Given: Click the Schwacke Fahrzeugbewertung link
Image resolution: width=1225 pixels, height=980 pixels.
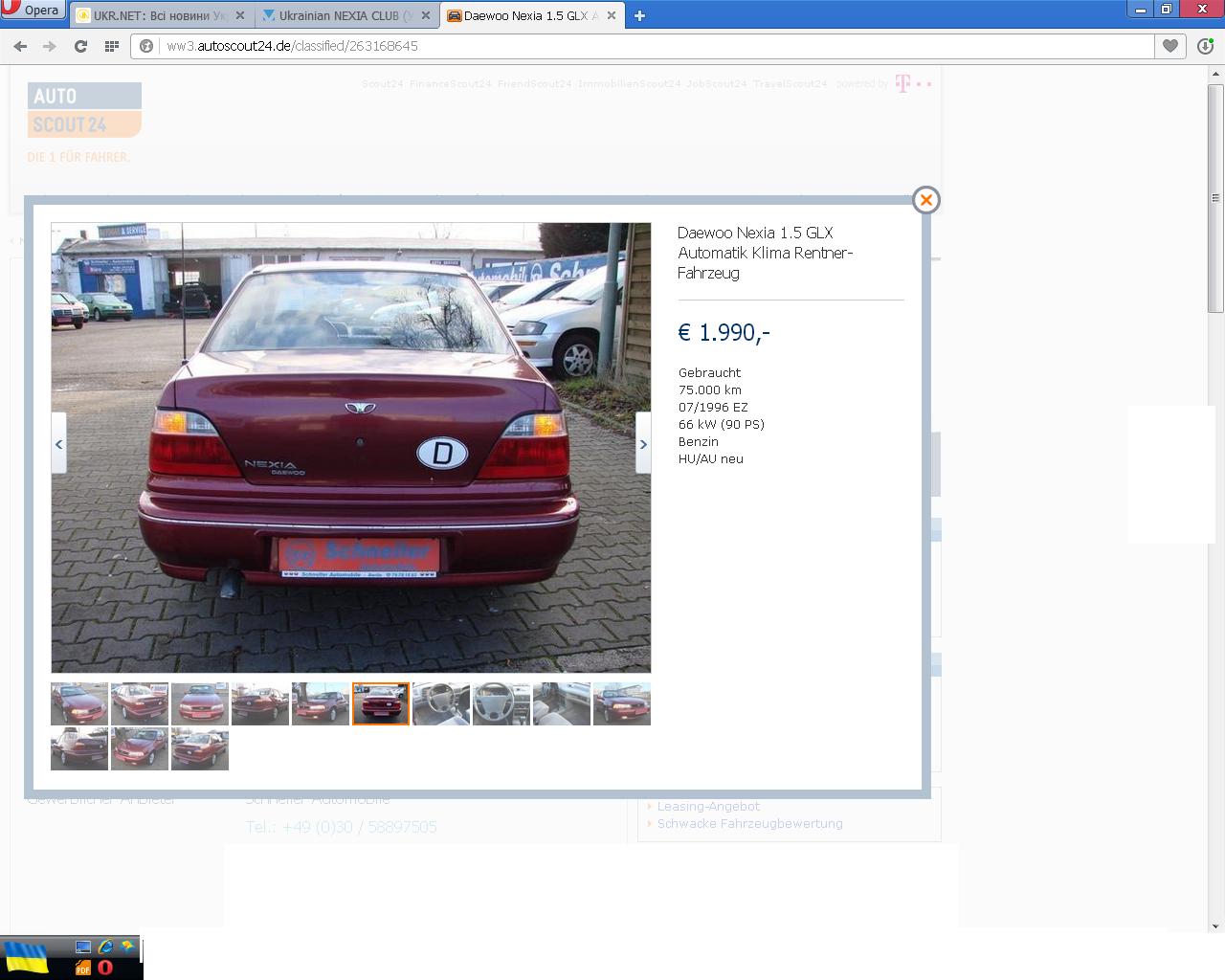Looking at the screenshot, I should [749, 824].
